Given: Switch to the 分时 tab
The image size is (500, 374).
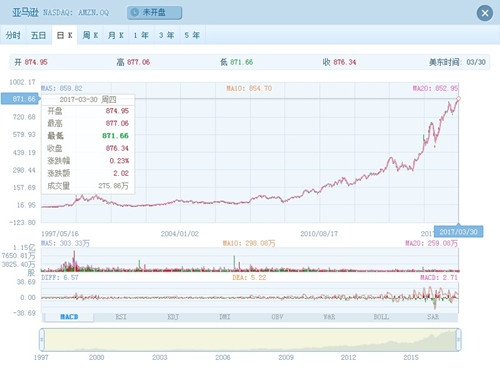Looking at the screenshot, I should point(13,35).
